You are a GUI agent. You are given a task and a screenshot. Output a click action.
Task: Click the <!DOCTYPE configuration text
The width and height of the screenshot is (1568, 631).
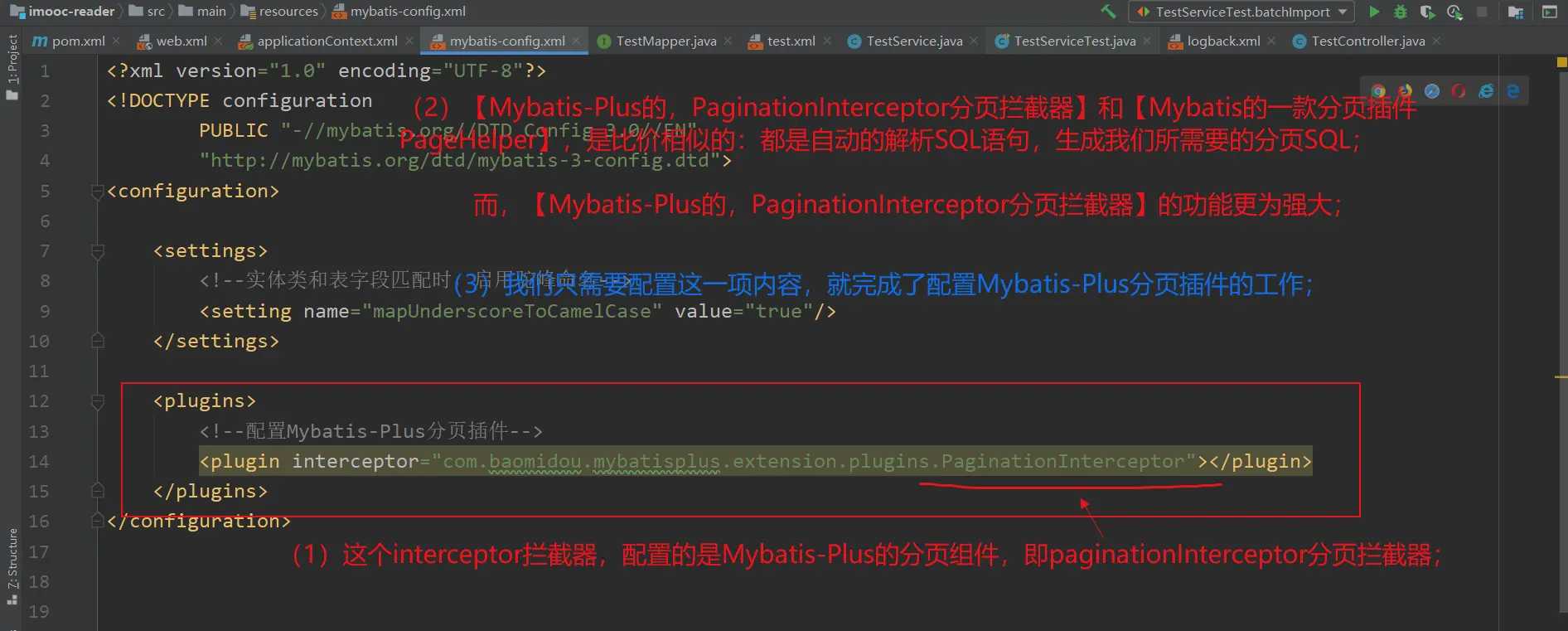240,101
